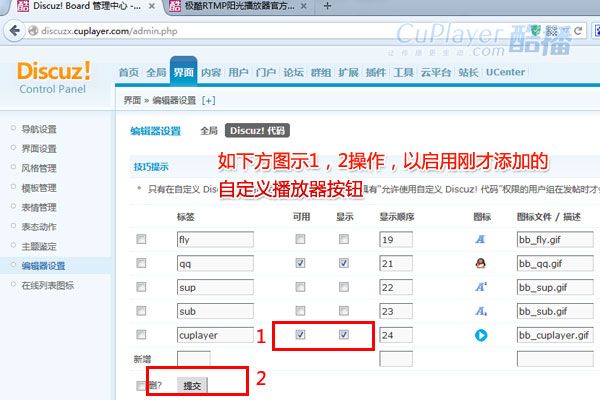Open the 界面 top navigation tab

(x=183, y=72)
